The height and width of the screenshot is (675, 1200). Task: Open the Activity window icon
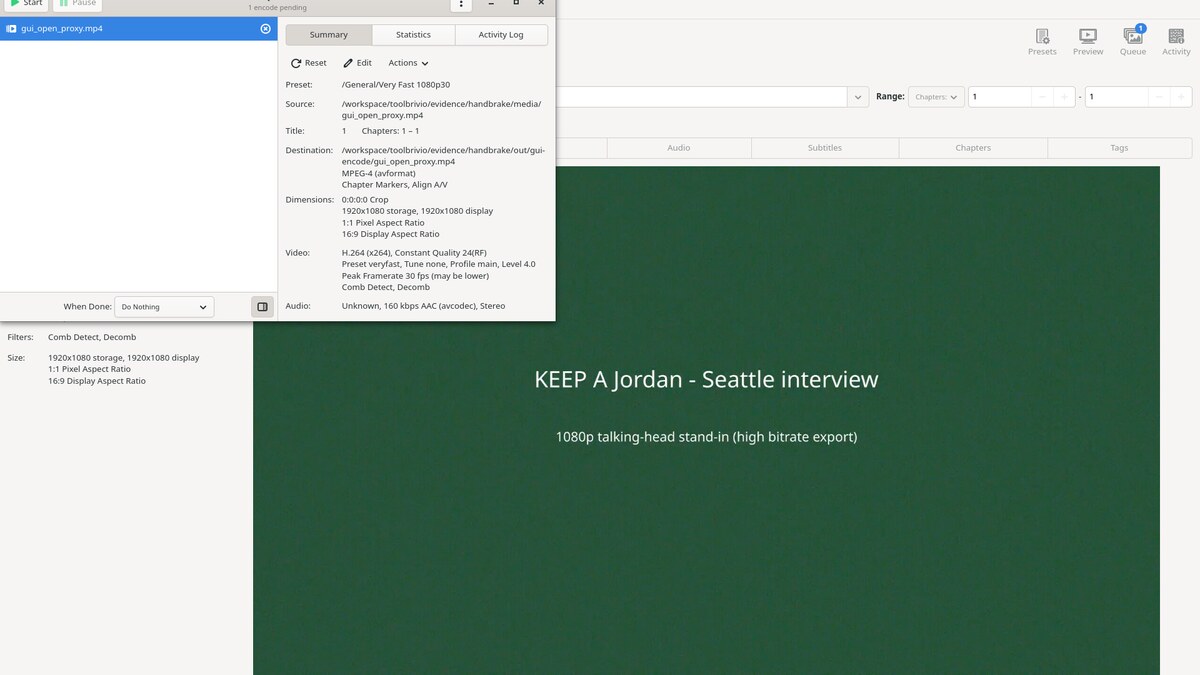coord(1176,42)
